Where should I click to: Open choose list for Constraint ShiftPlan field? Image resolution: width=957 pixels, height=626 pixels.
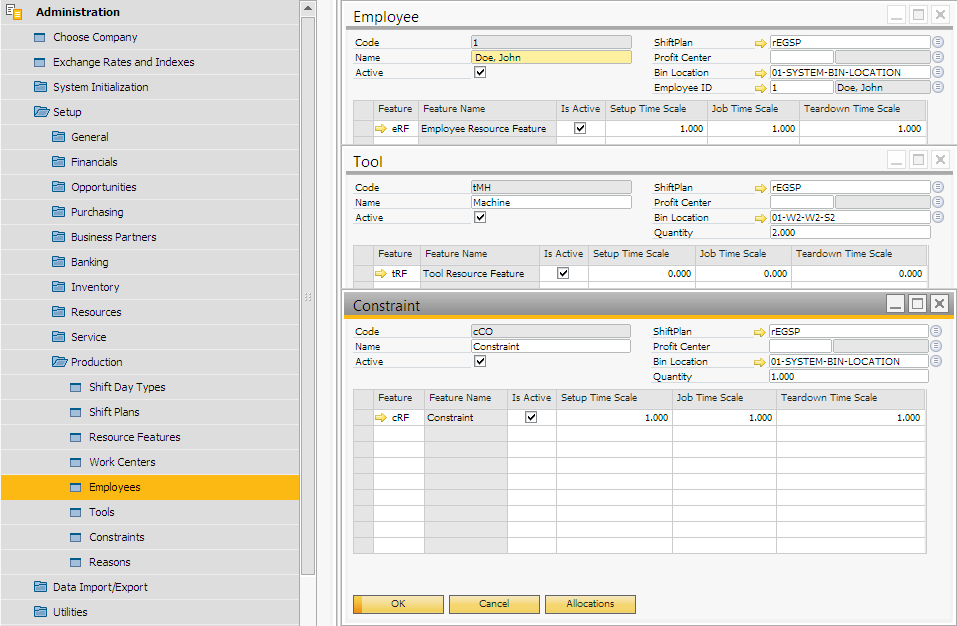click(x=938, y=332)
